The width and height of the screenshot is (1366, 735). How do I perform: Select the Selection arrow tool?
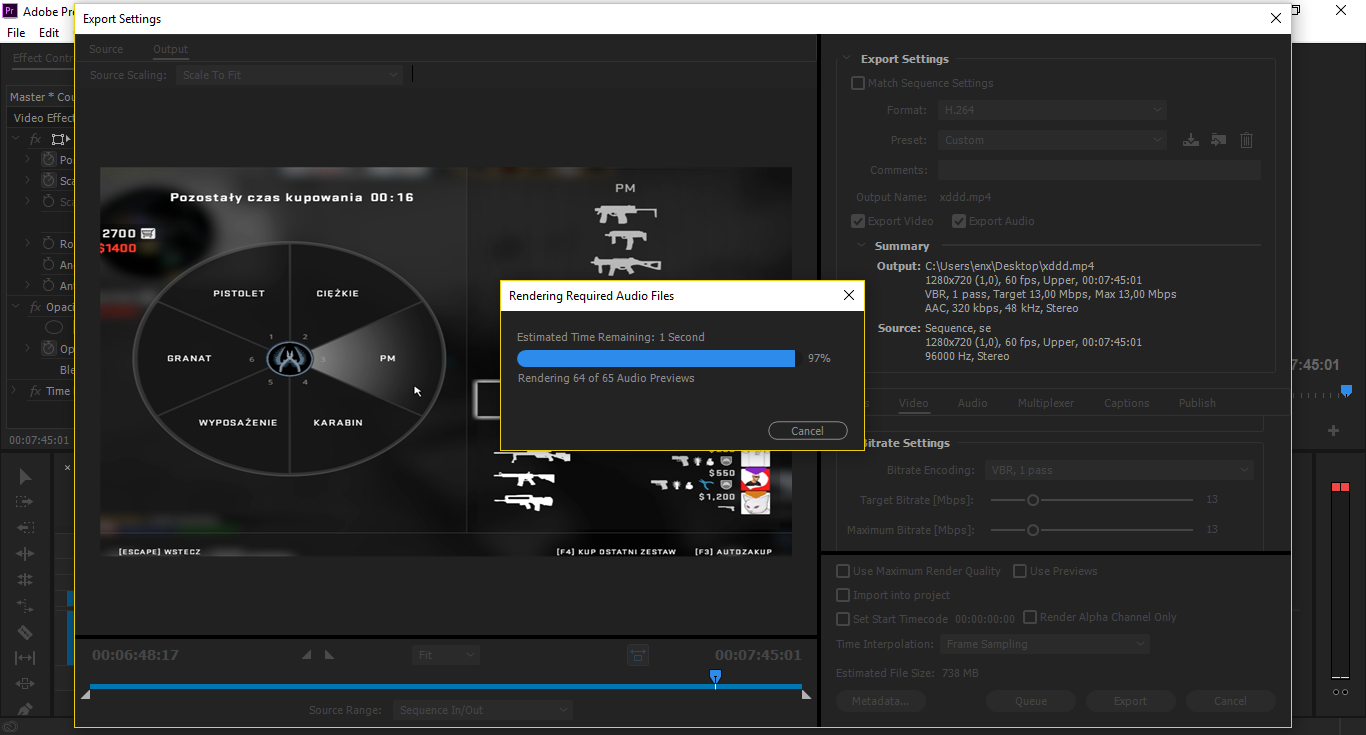pyautogui.click(x=25, y=476)
